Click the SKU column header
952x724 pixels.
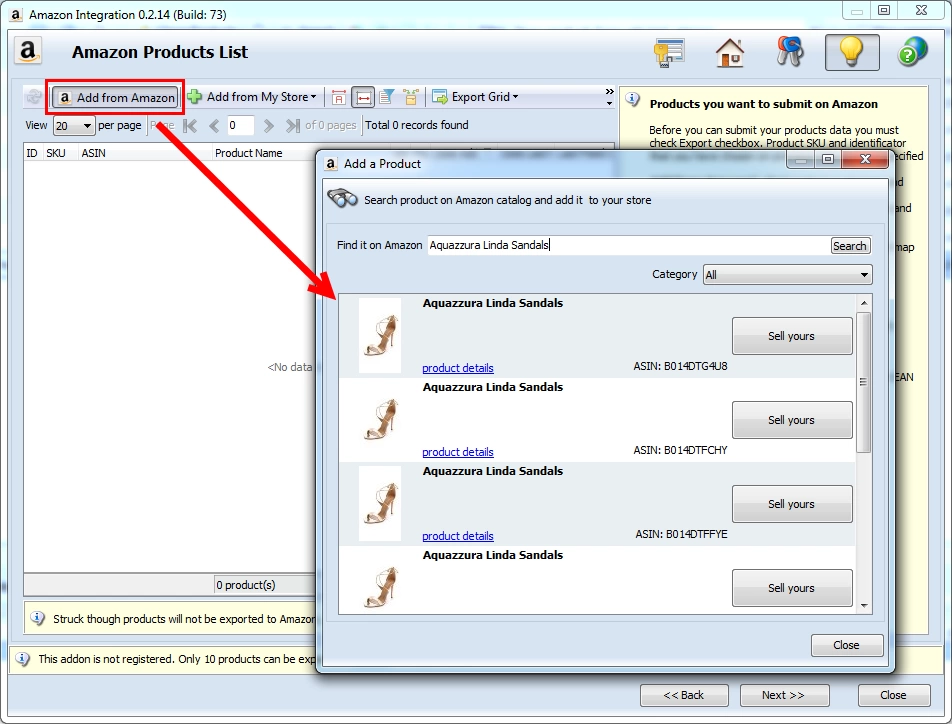tap(60, 153)
